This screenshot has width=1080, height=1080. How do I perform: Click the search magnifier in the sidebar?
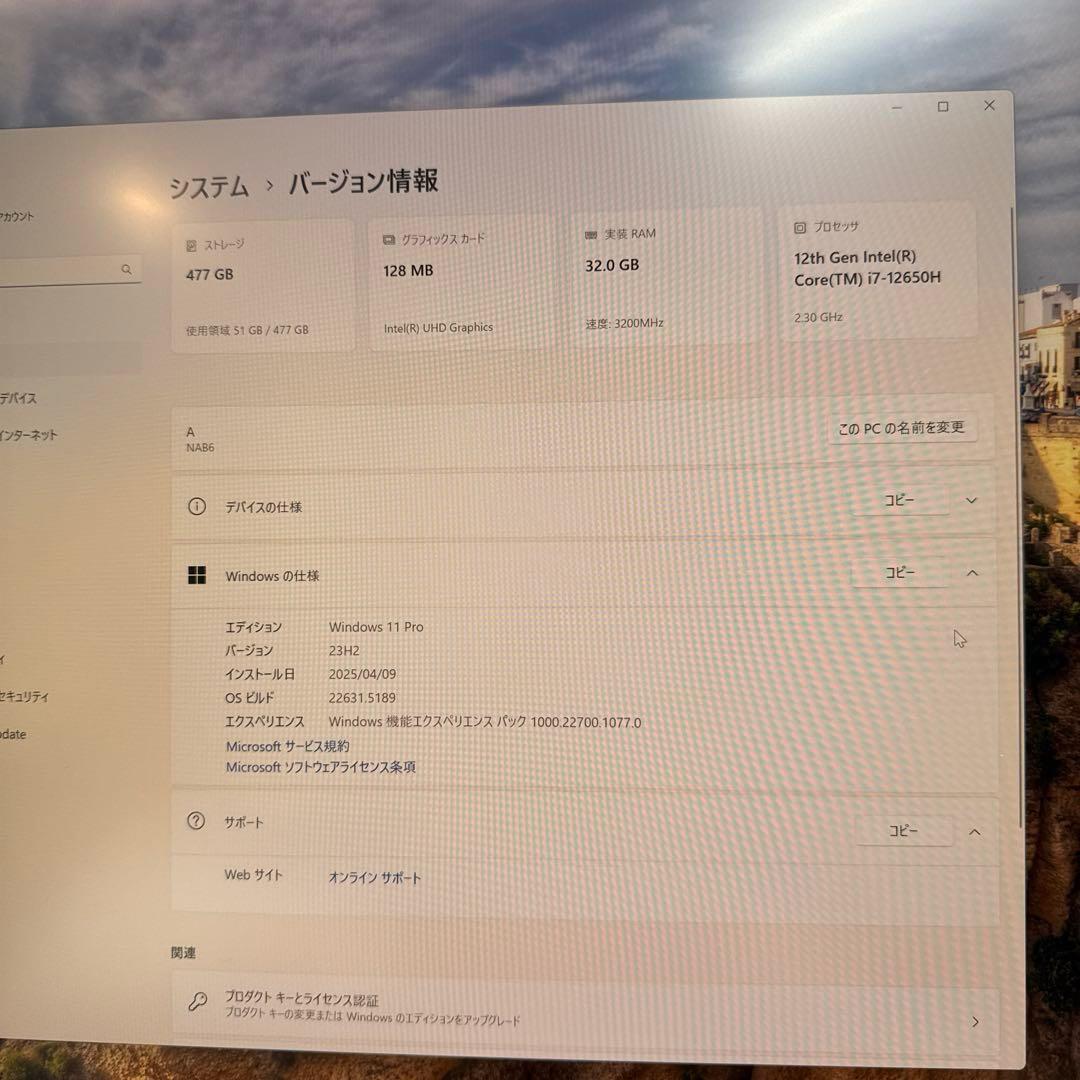(x=127, y=269)
